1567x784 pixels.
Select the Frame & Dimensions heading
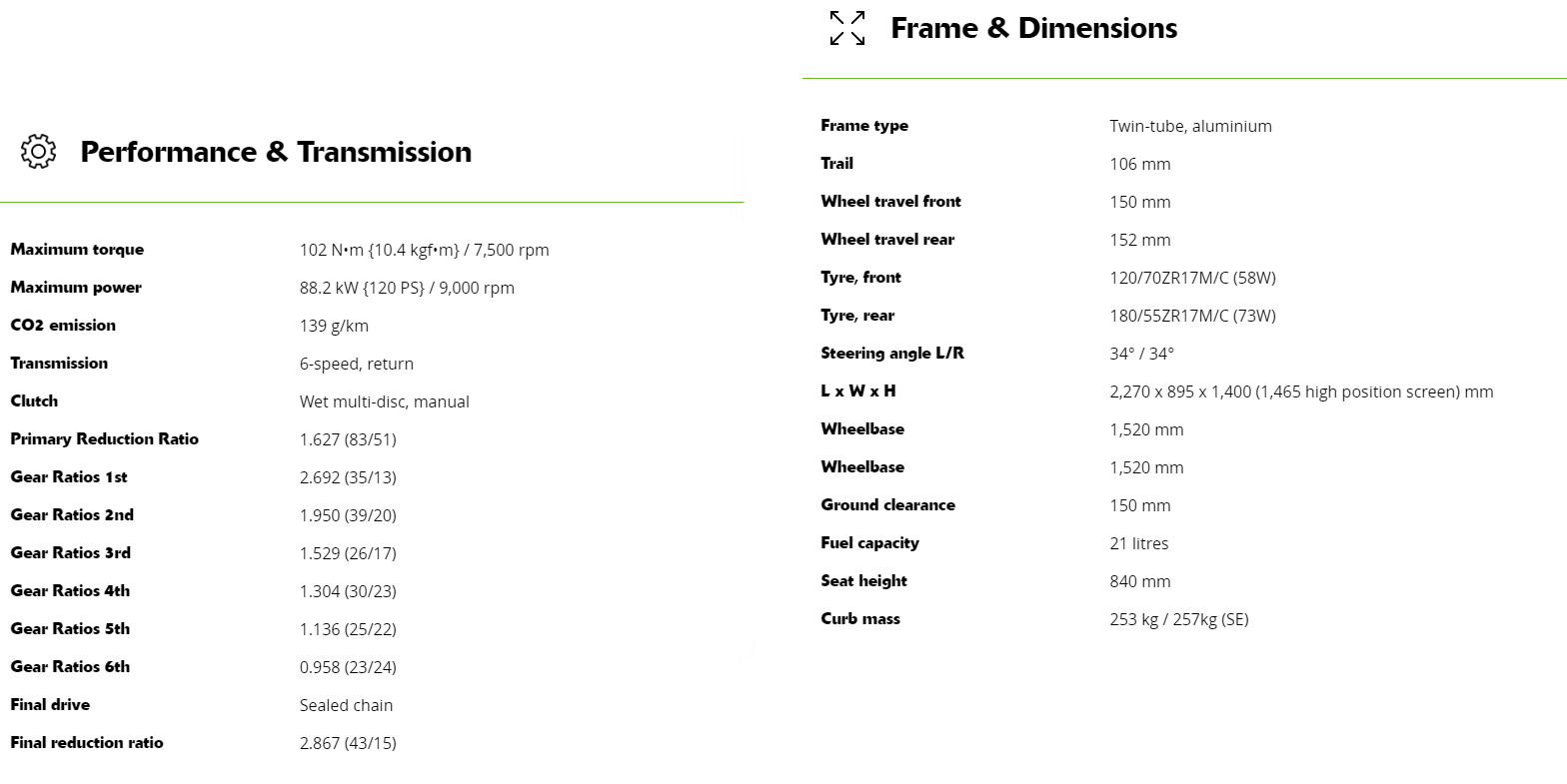coord(1033,28)
